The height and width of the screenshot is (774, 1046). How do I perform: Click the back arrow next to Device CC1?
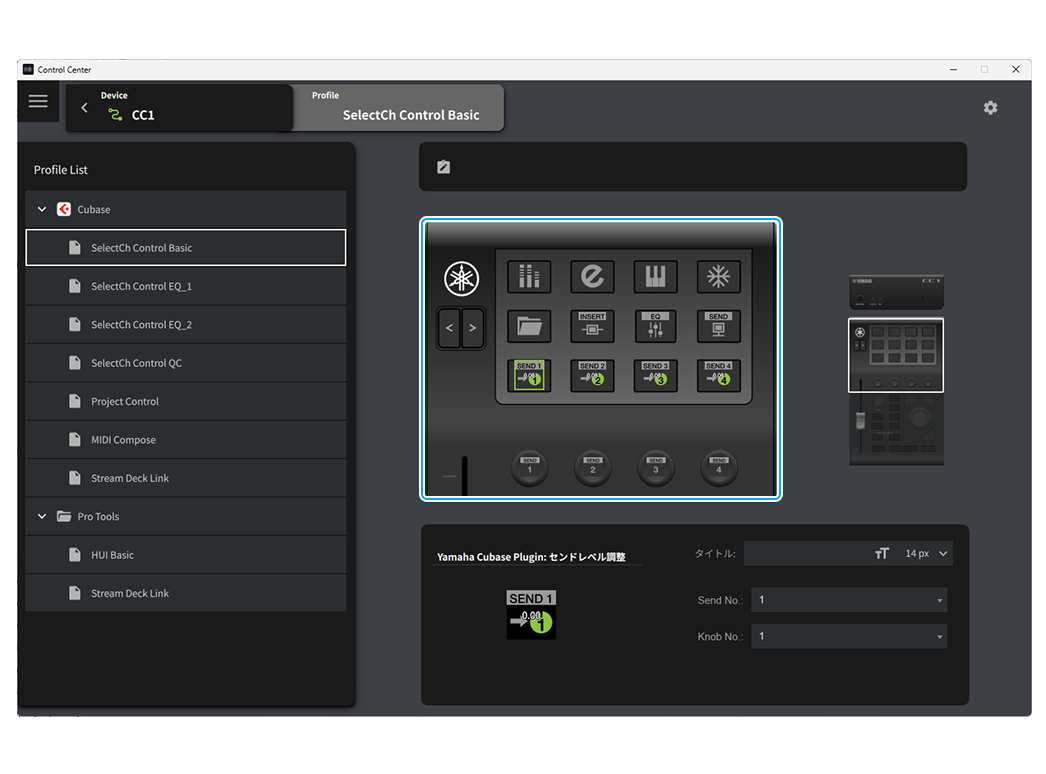(84, 107)
